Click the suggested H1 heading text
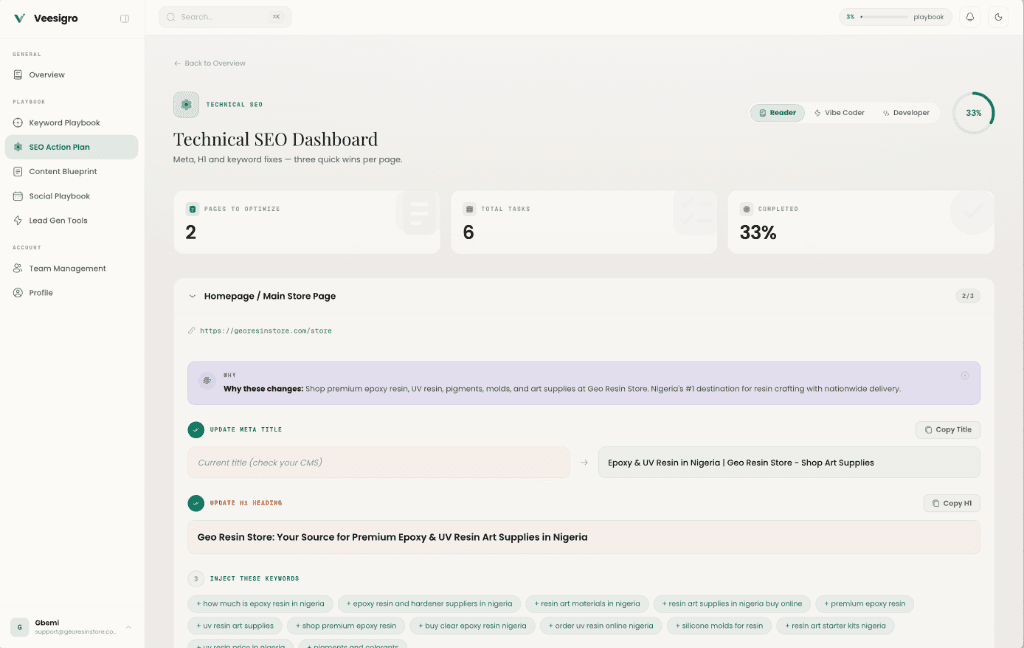Image resolution: width=1024 pixels, height=648 pixels. click(x=392, y=537)
